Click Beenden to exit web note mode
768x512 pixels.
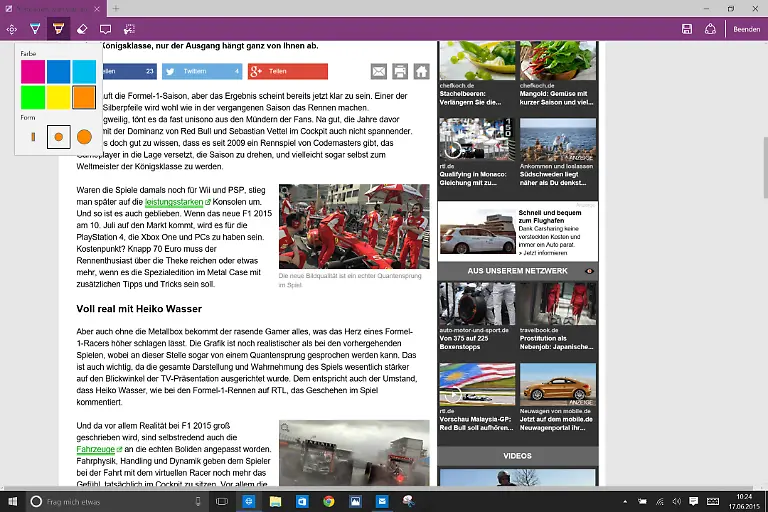(x=746, y=29)
